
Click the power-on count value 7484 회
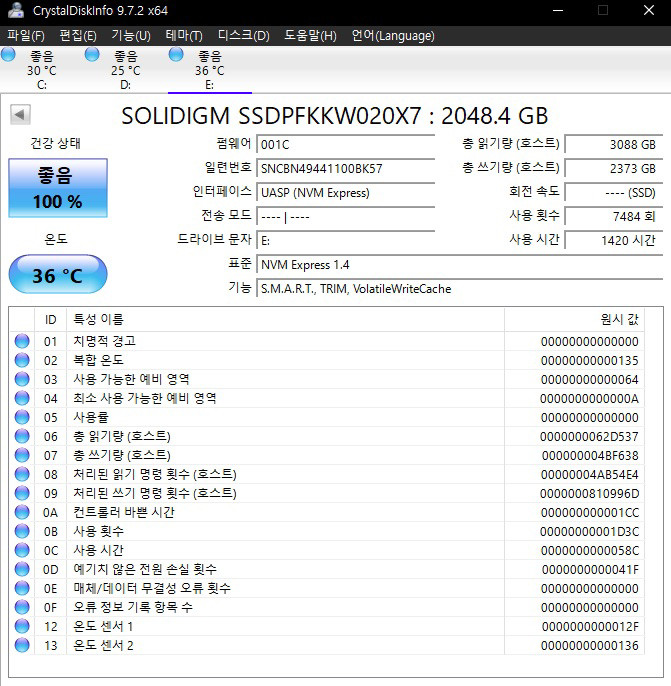coord(614,216)
